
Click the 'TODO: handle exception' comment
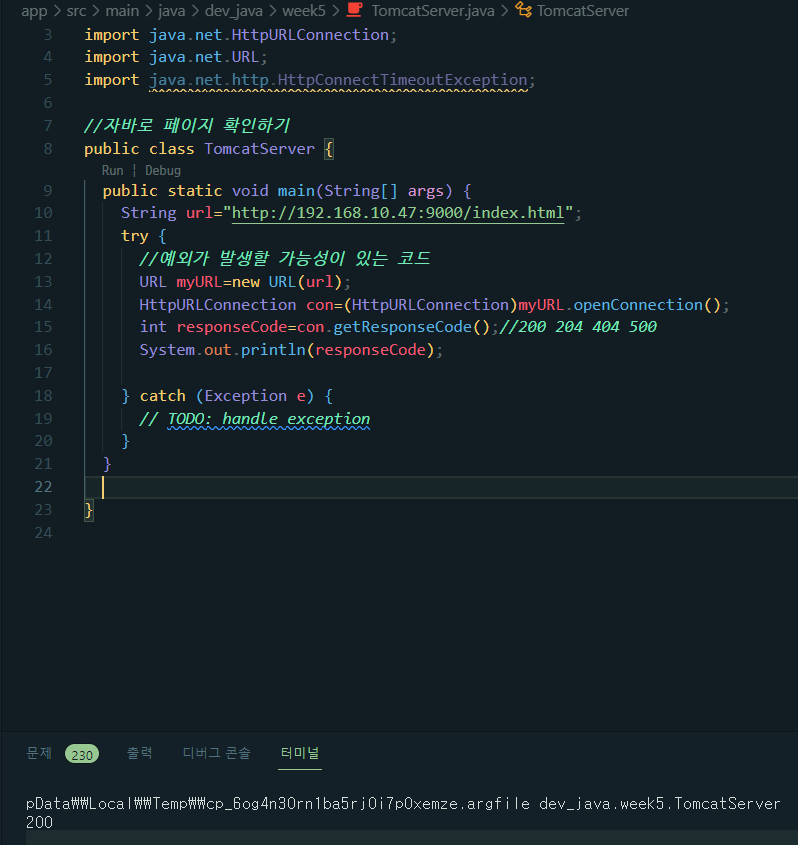(269, 419)
